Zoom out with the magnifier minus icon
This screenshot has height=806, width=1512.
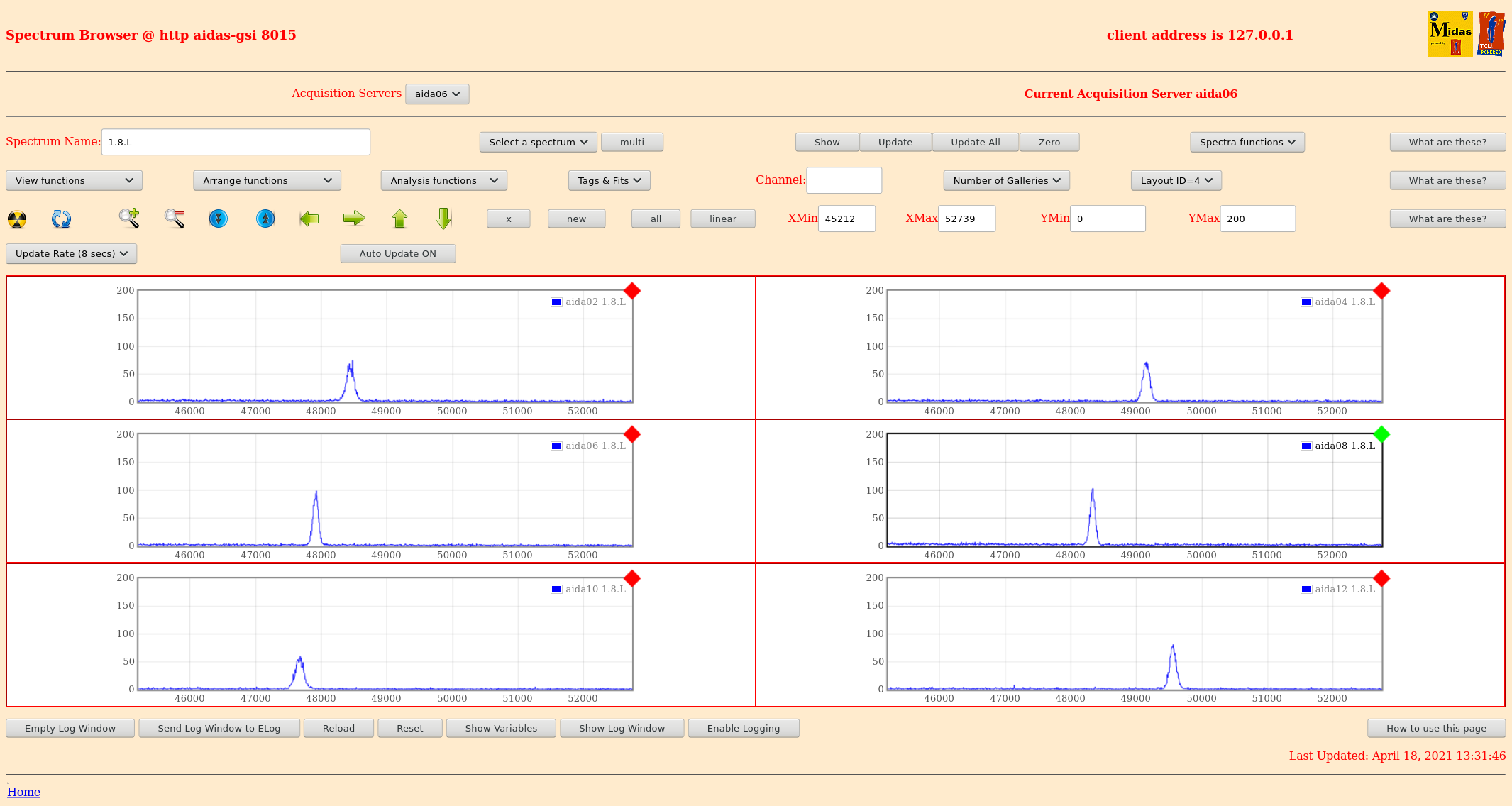(x=175, y=219)
